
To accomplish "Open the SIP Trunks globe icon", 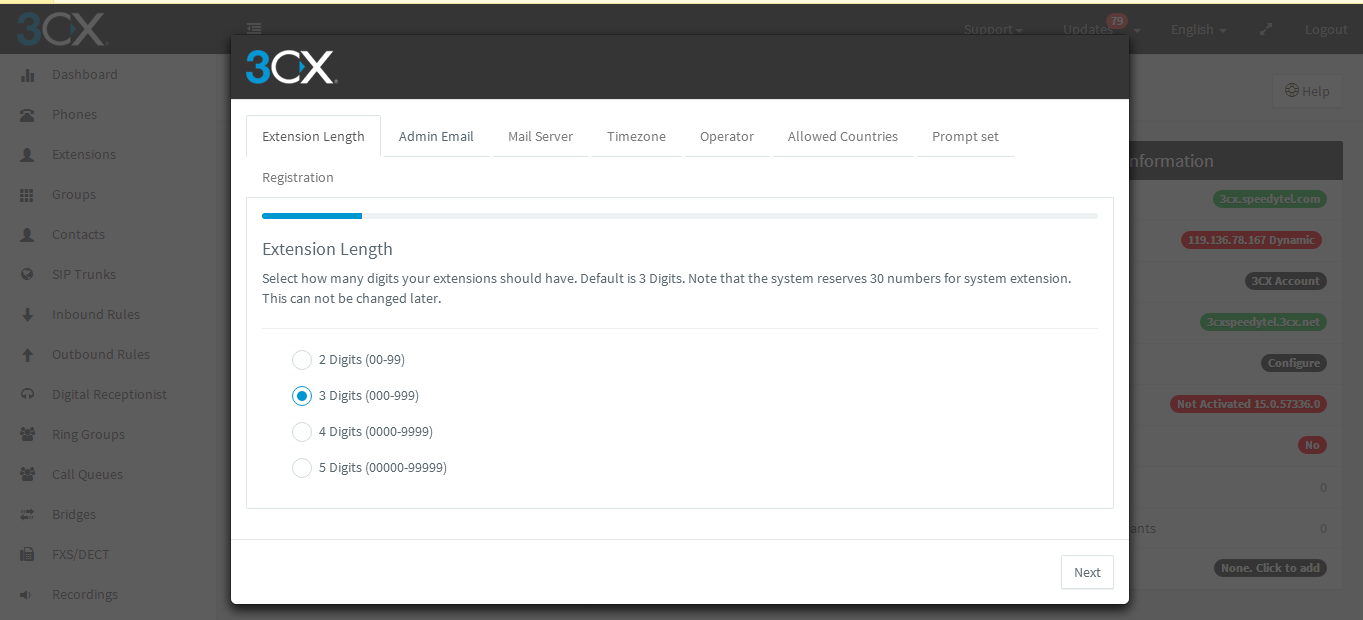I will click(28, 275).
